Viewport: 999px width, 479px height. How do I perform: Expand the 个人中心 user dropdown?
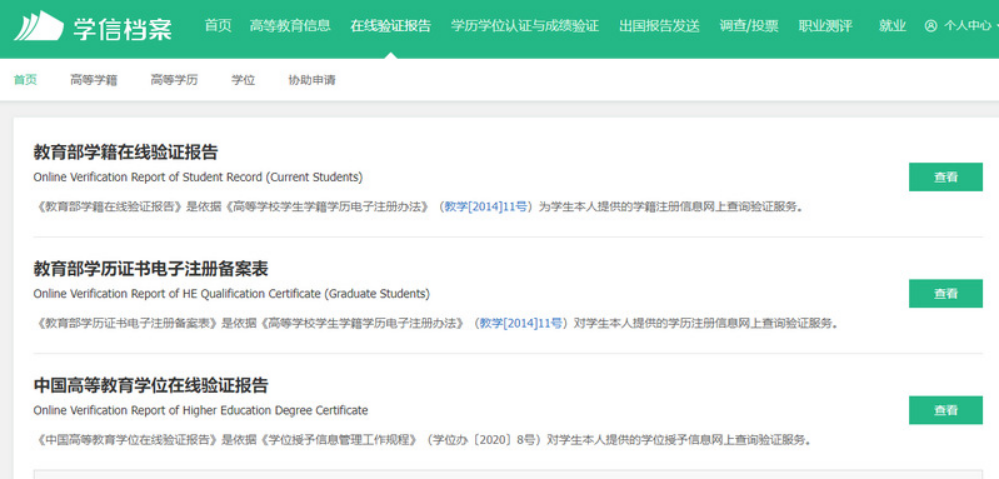[958, 26]
